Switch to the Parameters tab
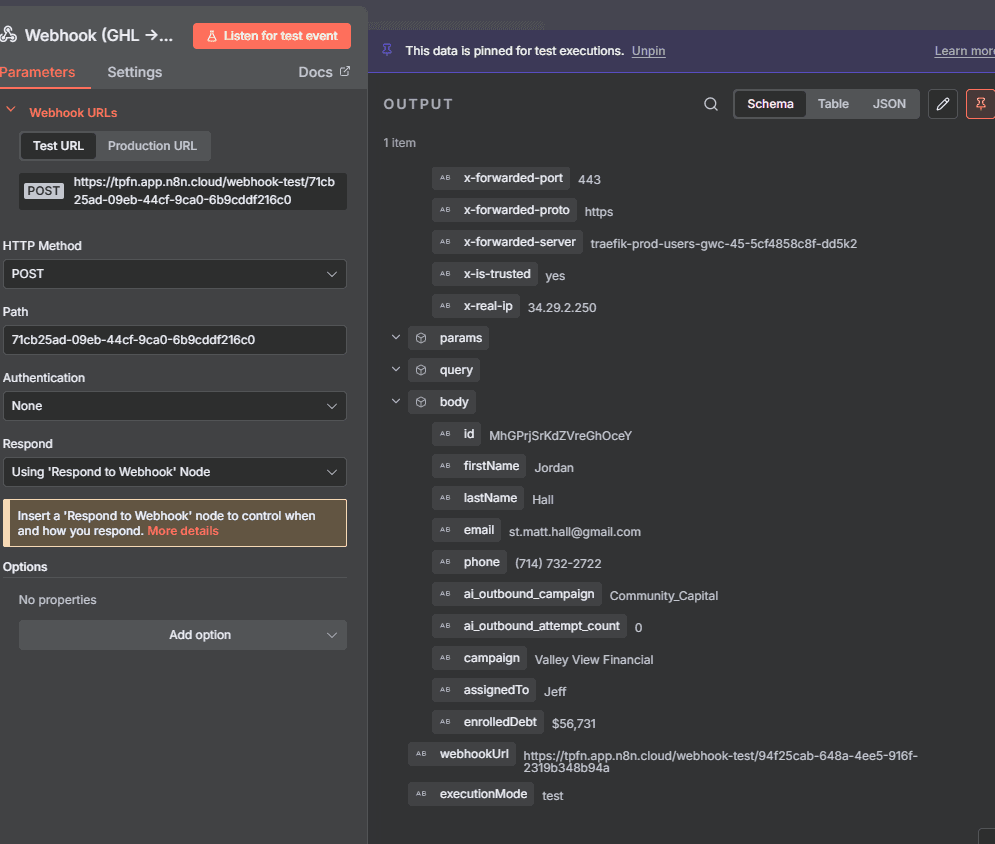 [x=37, y=72]
